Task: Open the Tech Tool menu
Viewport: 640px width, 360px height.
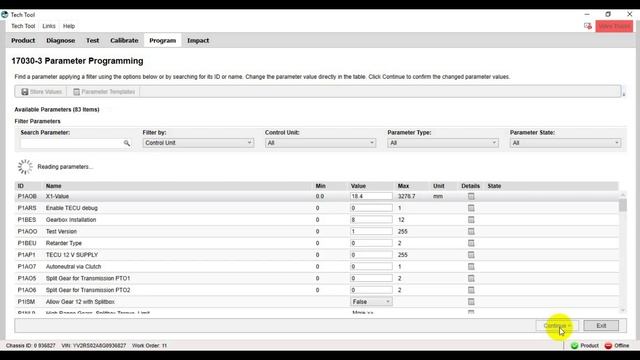Action: pyautogui.click(x=23, y=26)
